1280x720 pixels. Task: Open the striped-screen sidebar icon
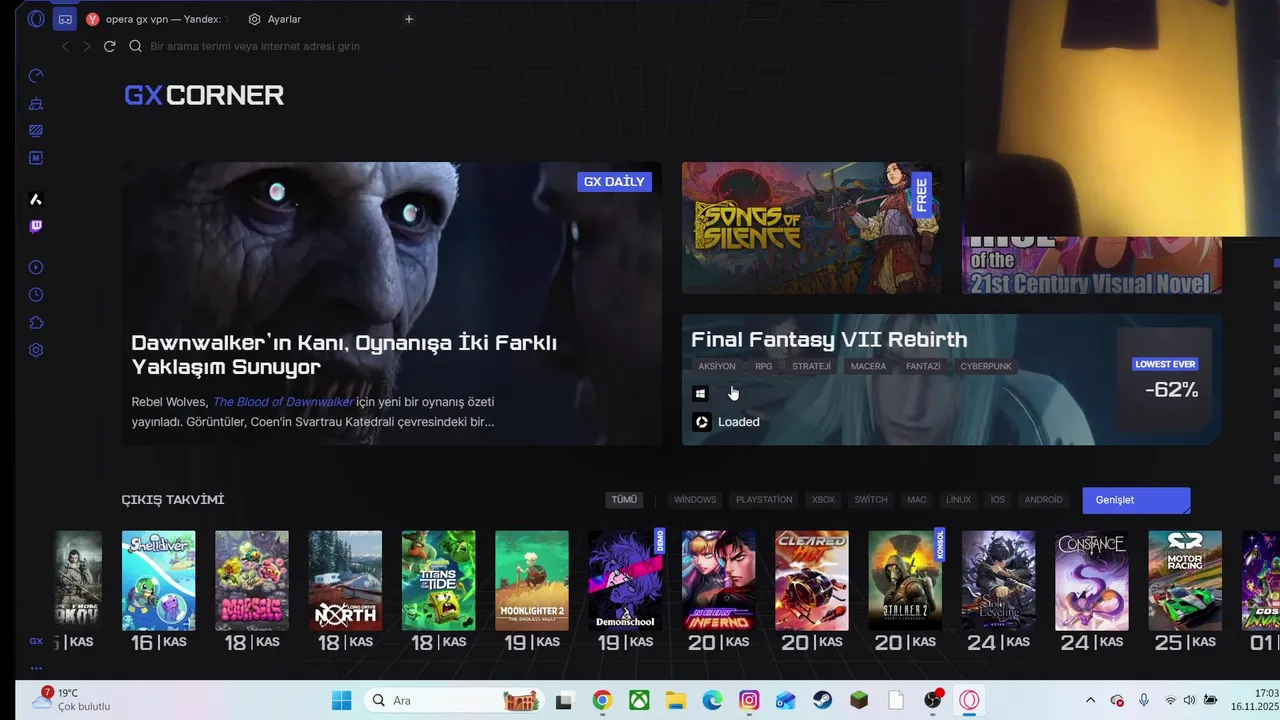pos(36,130)
